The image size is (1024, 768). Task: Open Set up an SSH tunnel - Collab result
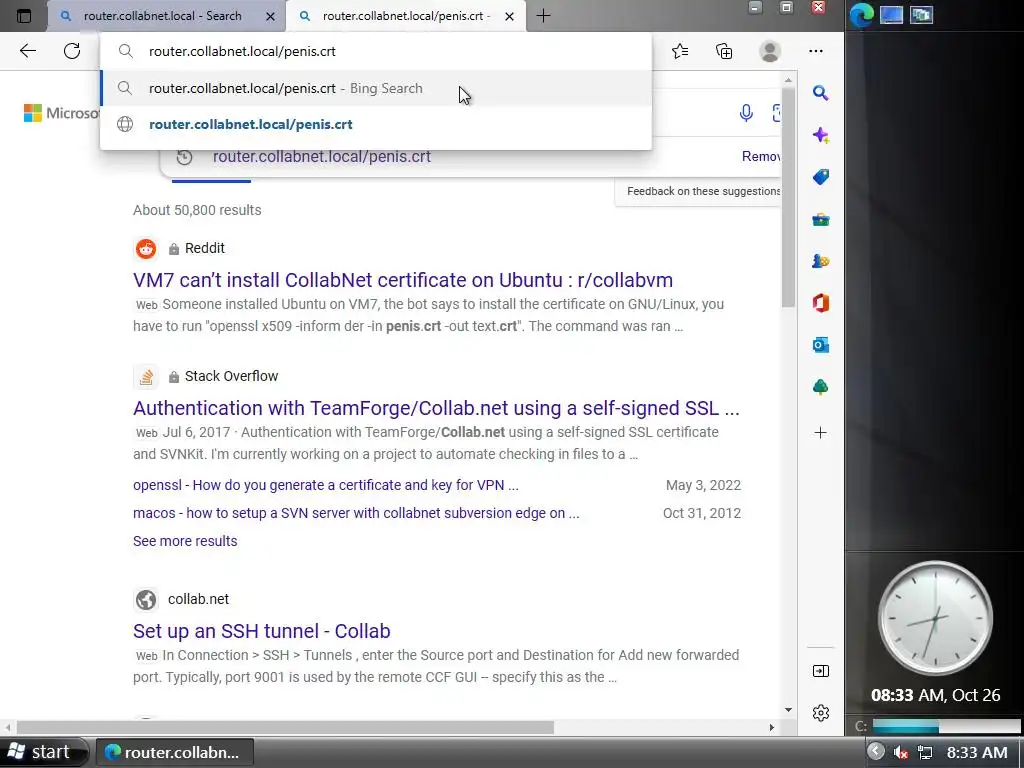[x=262, y=631]
